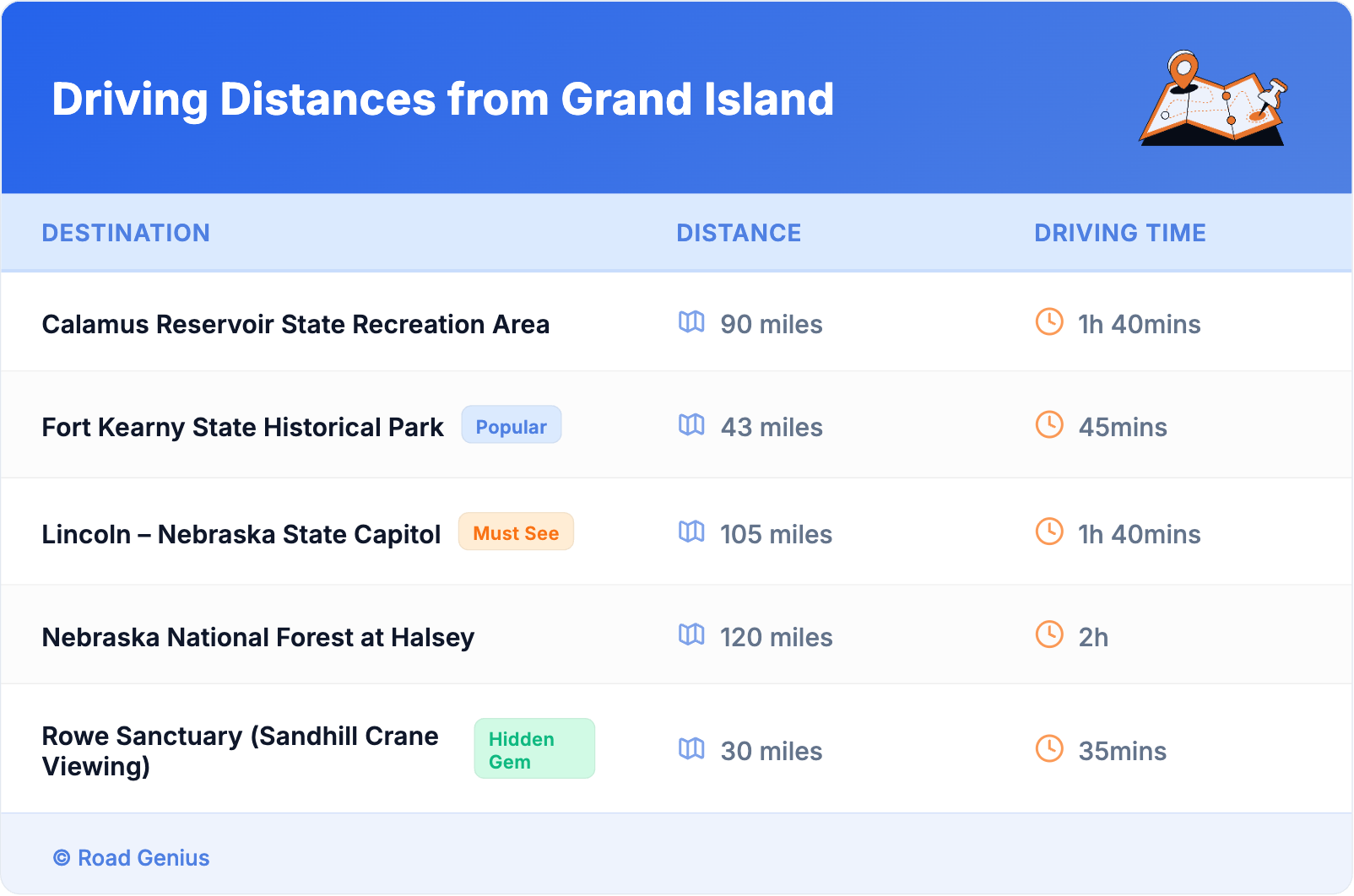Click the clock icon beside 45mins
This screenshot has width=1354, height=896.
pyautogui.click(x=1049, y=424)
